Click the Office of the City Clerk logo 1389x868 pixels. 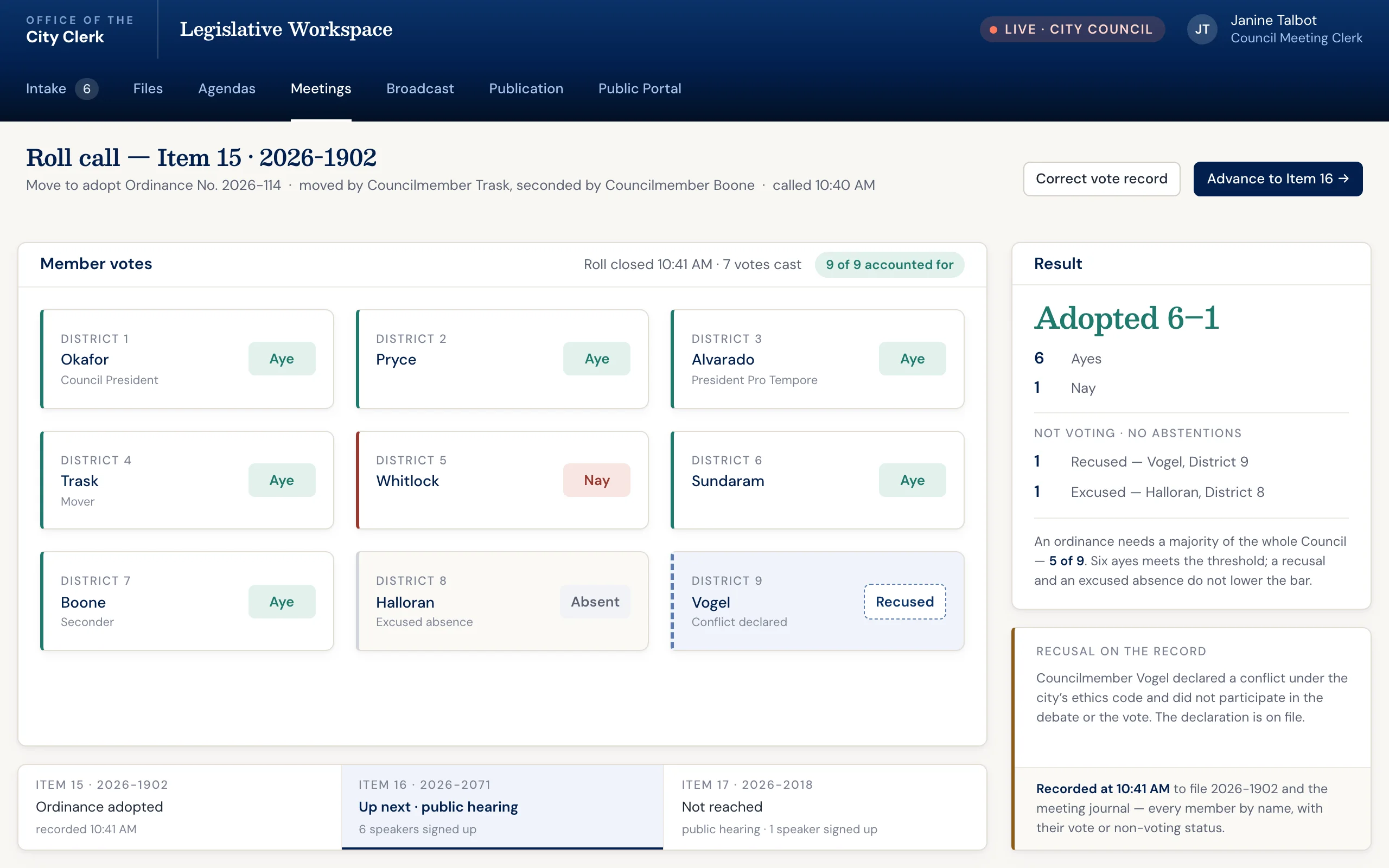(x=80, y=29)
